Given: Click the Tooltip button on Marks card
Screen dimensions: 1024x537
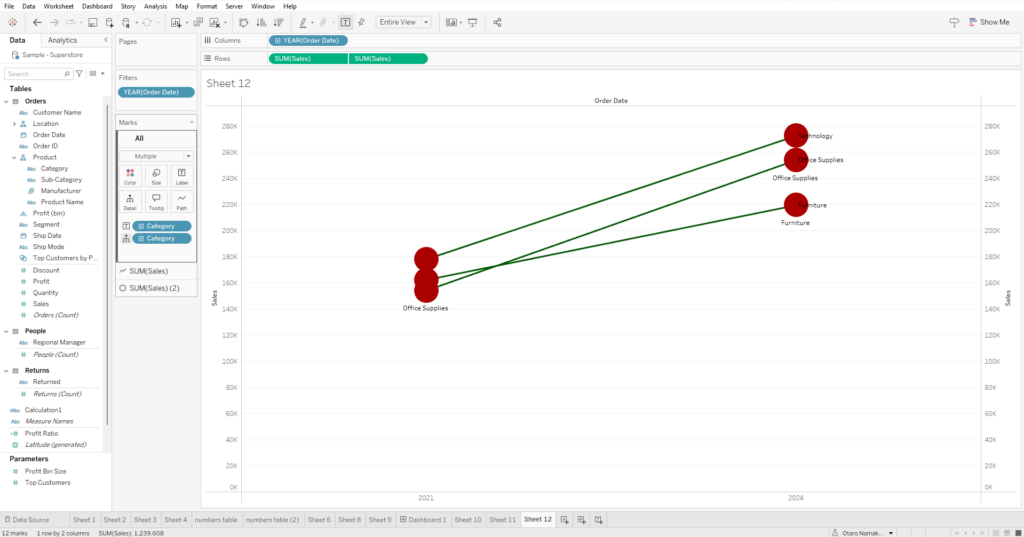Looking at the screenshot, I should (156, 201).
